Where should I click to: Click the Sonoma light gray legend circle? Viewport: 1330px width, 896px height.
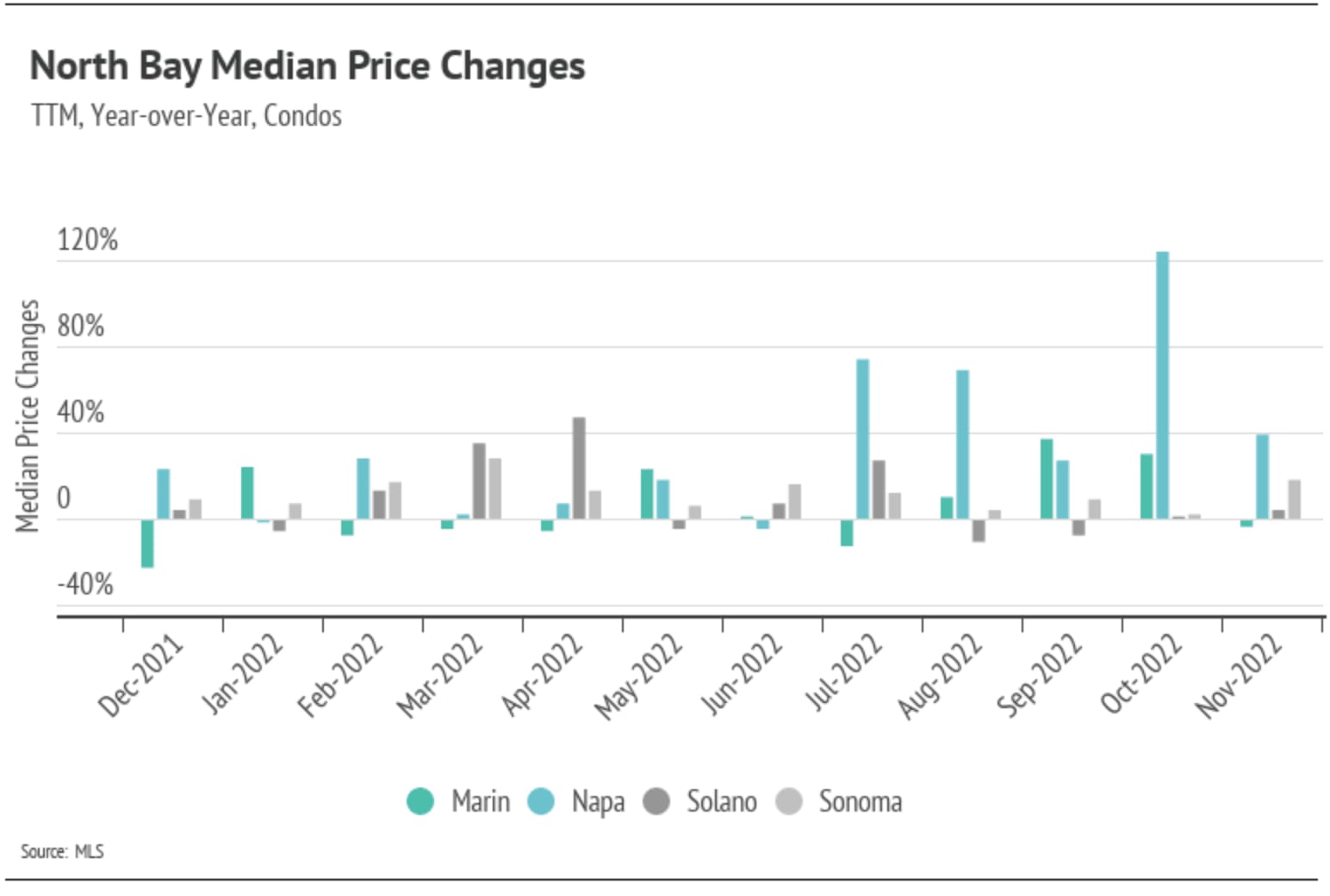click(789, 801)
